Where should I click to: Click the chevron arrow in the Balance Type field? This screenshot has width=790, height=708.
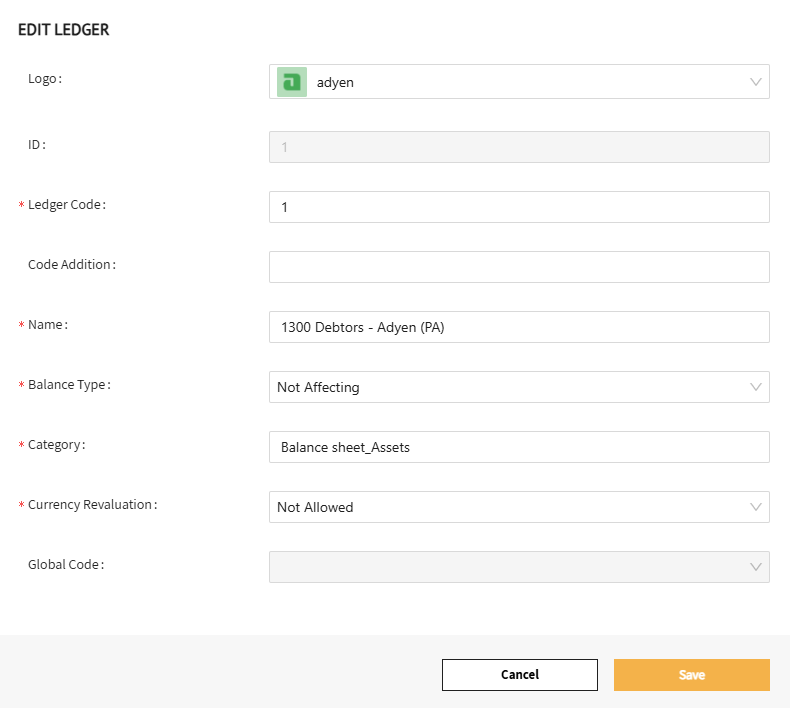pos(756,387)
